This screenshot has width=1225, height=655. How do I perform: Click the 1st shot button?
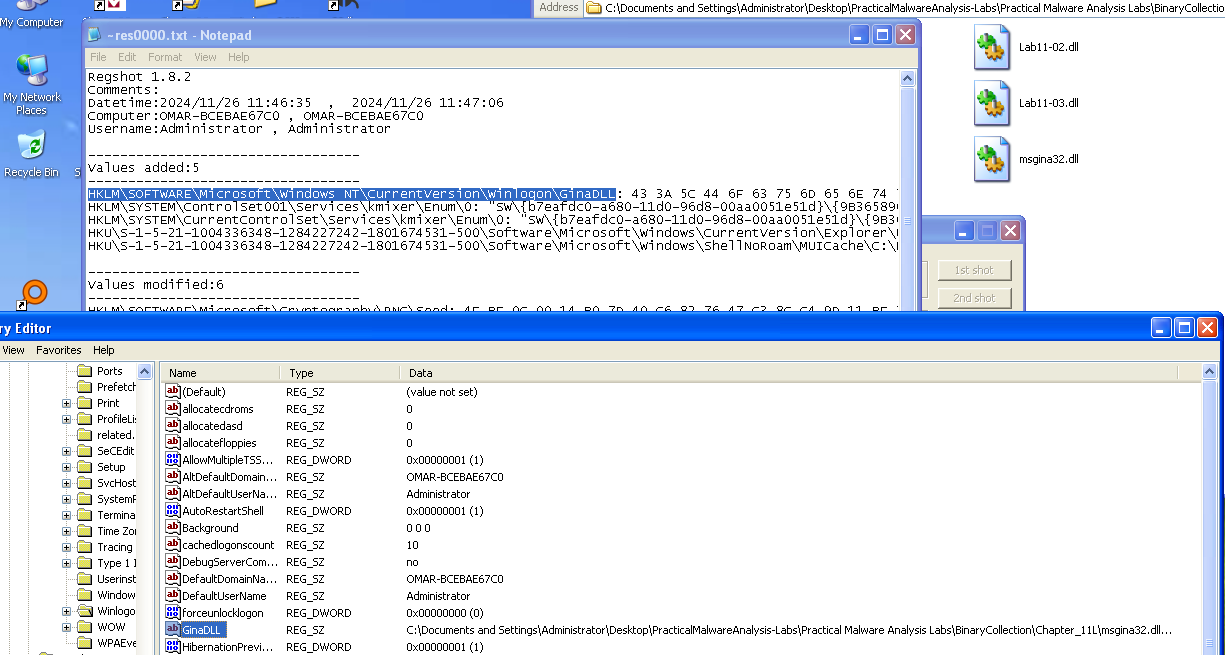973,270
